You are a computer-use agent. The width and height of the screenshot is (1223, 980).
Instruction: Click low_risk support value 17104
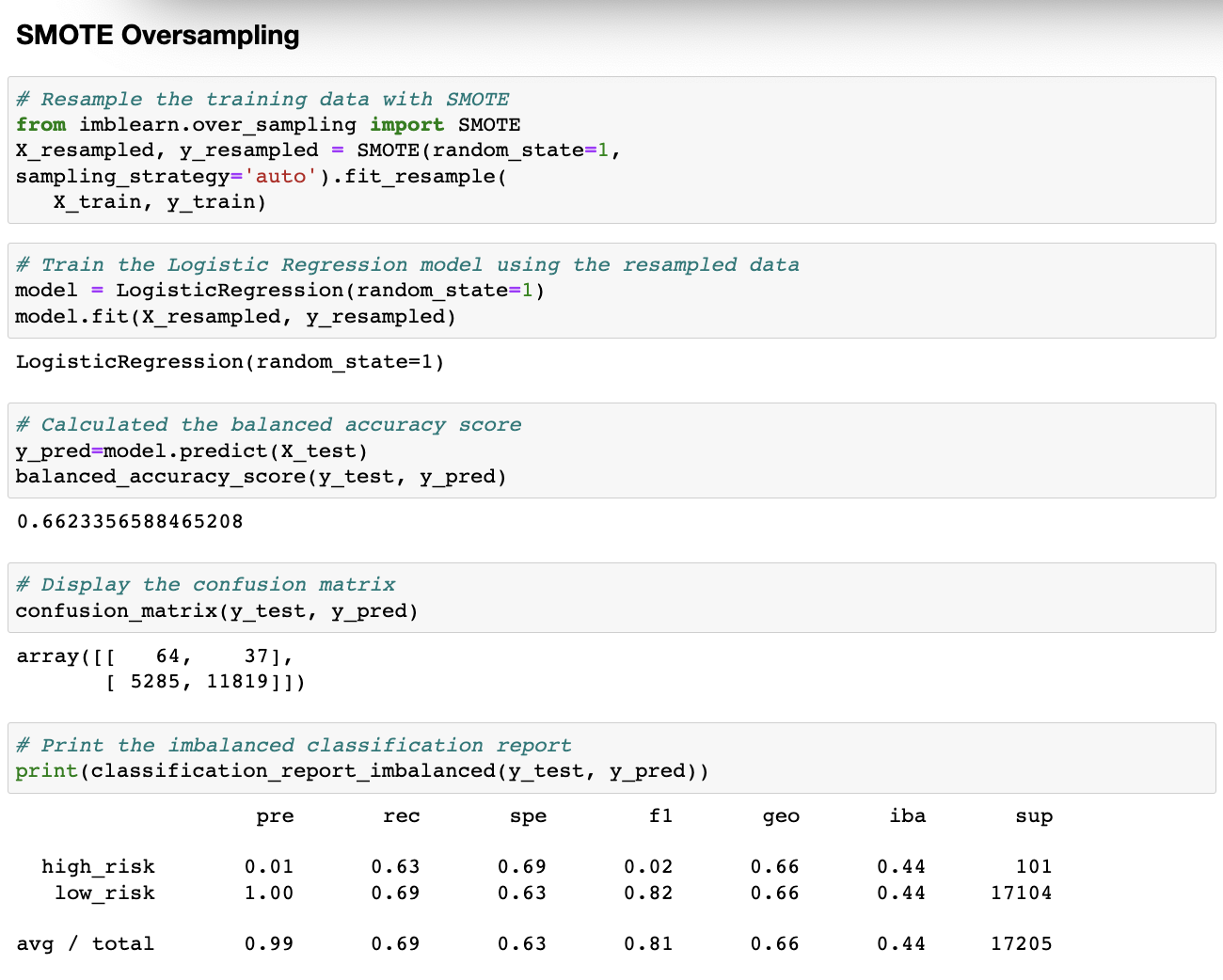pyautogui.click(x=1022, y=893)
